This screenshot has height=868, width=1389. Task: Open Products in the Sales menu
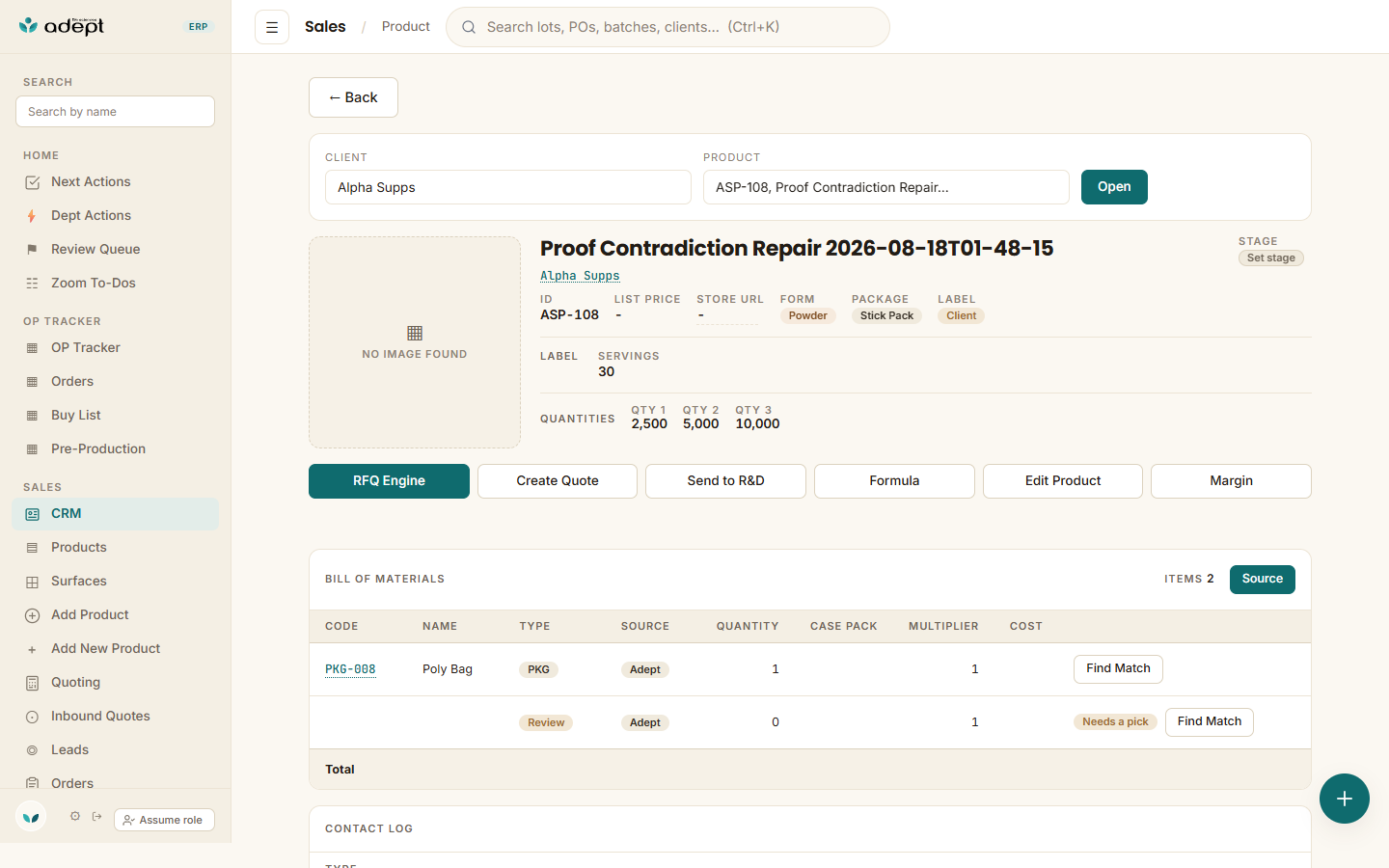pos(116,548)
